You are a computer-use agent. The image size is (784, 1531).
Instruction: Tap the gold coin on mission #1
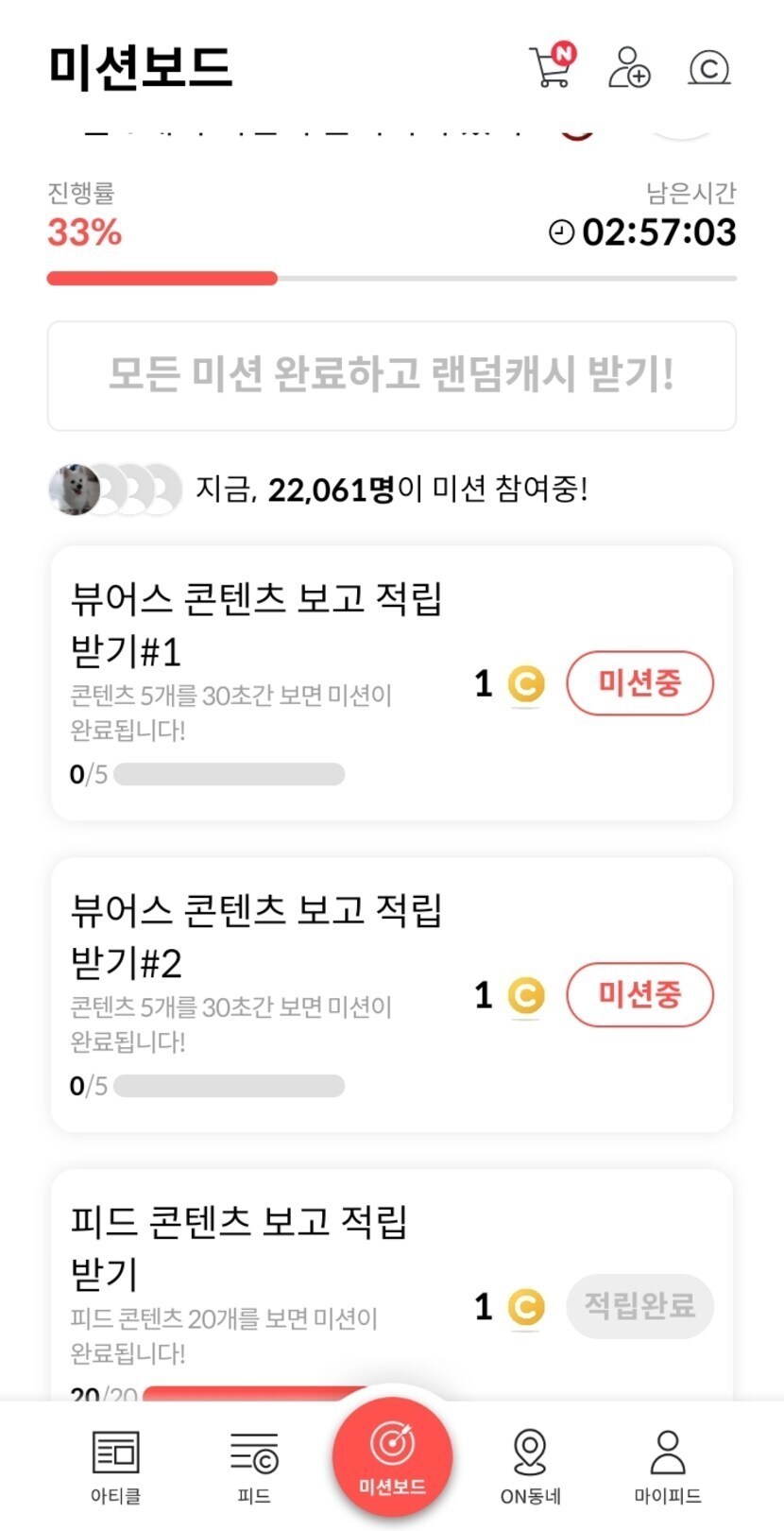click(526, 683)
